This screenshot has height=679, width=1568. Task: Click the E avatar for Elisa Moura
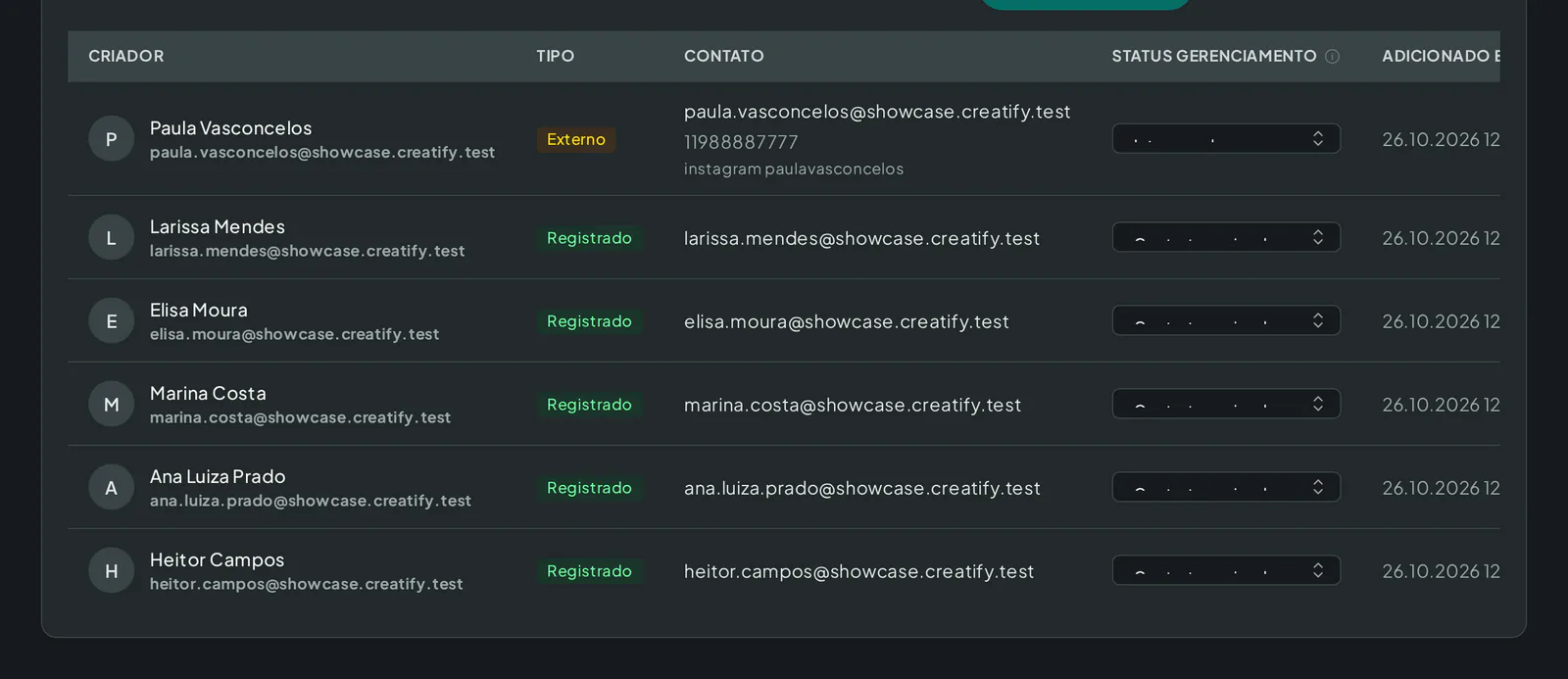[x=112, y=321]
